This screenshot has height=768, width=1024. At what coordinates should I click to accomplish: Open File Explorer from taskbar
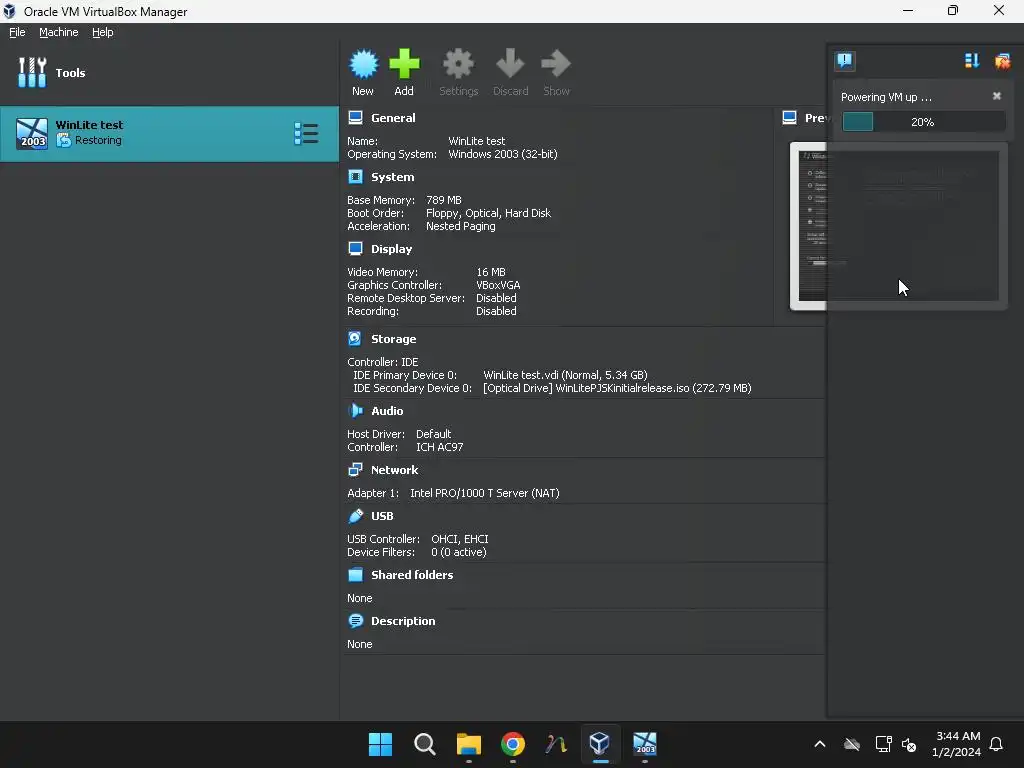point(468,744)
